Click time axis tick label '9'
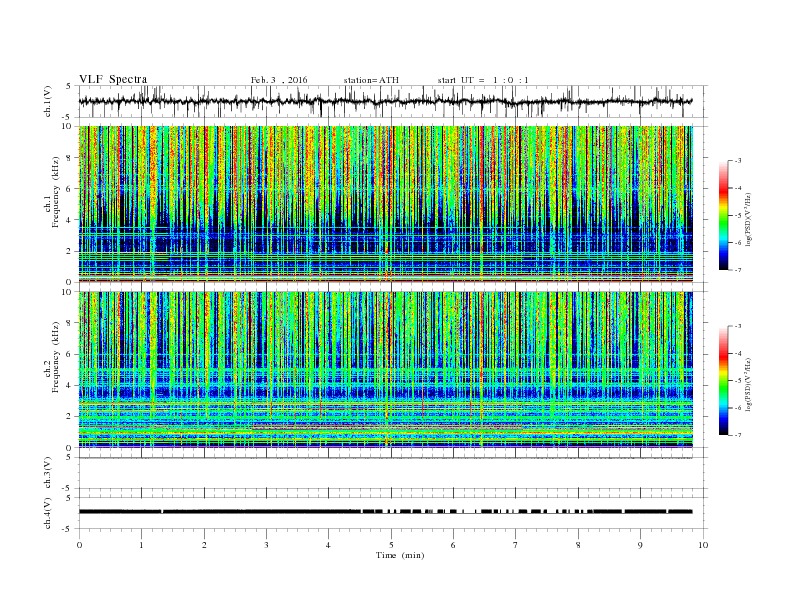 640,545
